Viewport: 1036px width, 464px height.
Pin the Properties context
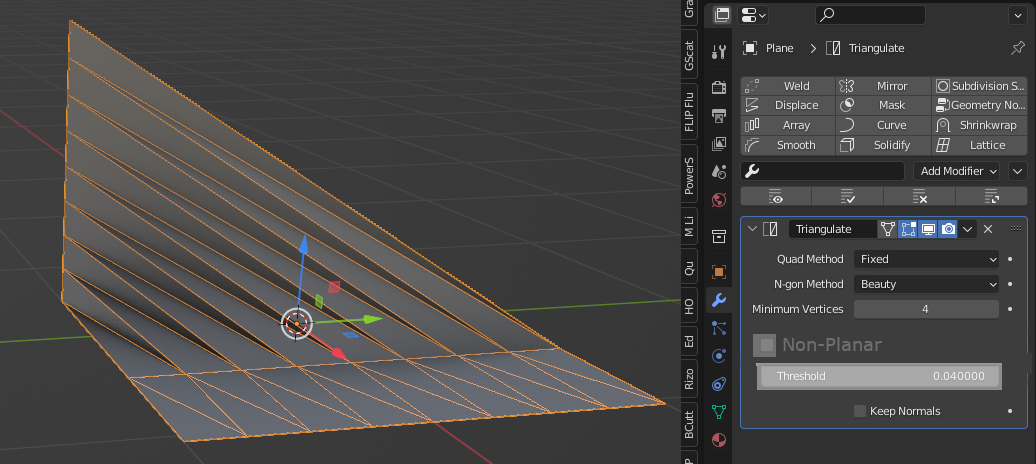click(1018, 48)
